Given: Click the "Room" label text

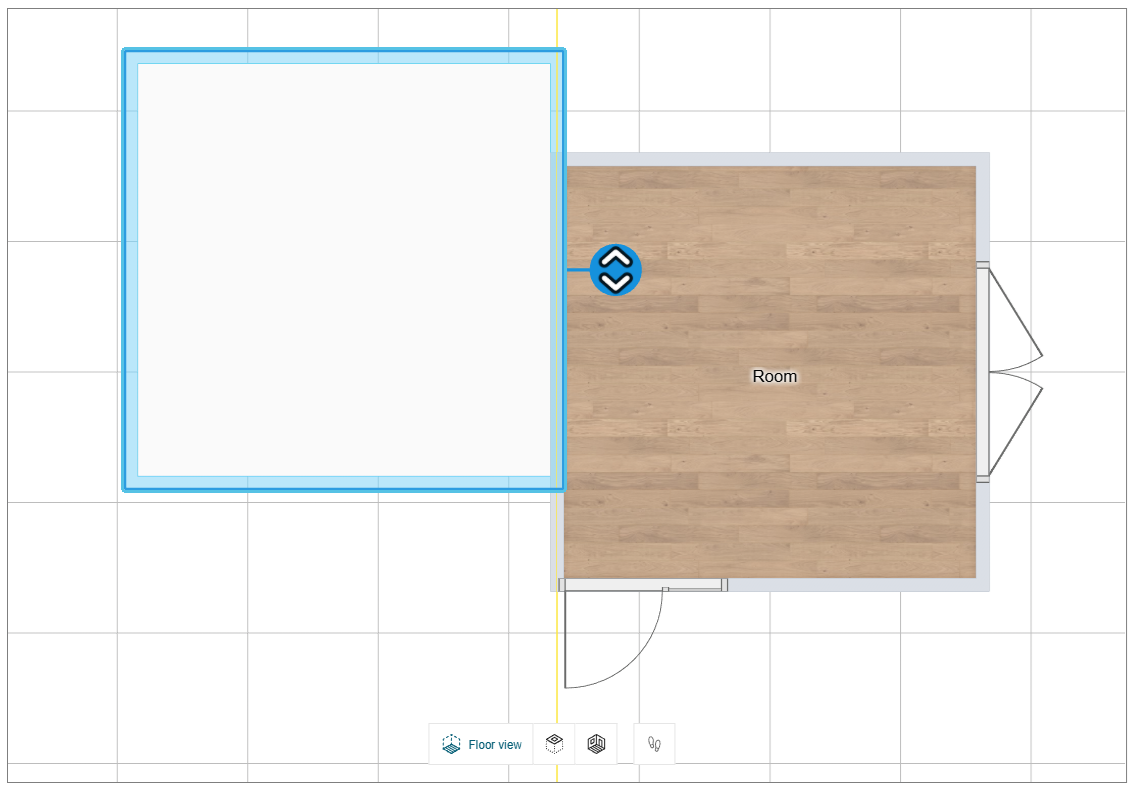Looking at the screenshot, I should pos(775,376).
